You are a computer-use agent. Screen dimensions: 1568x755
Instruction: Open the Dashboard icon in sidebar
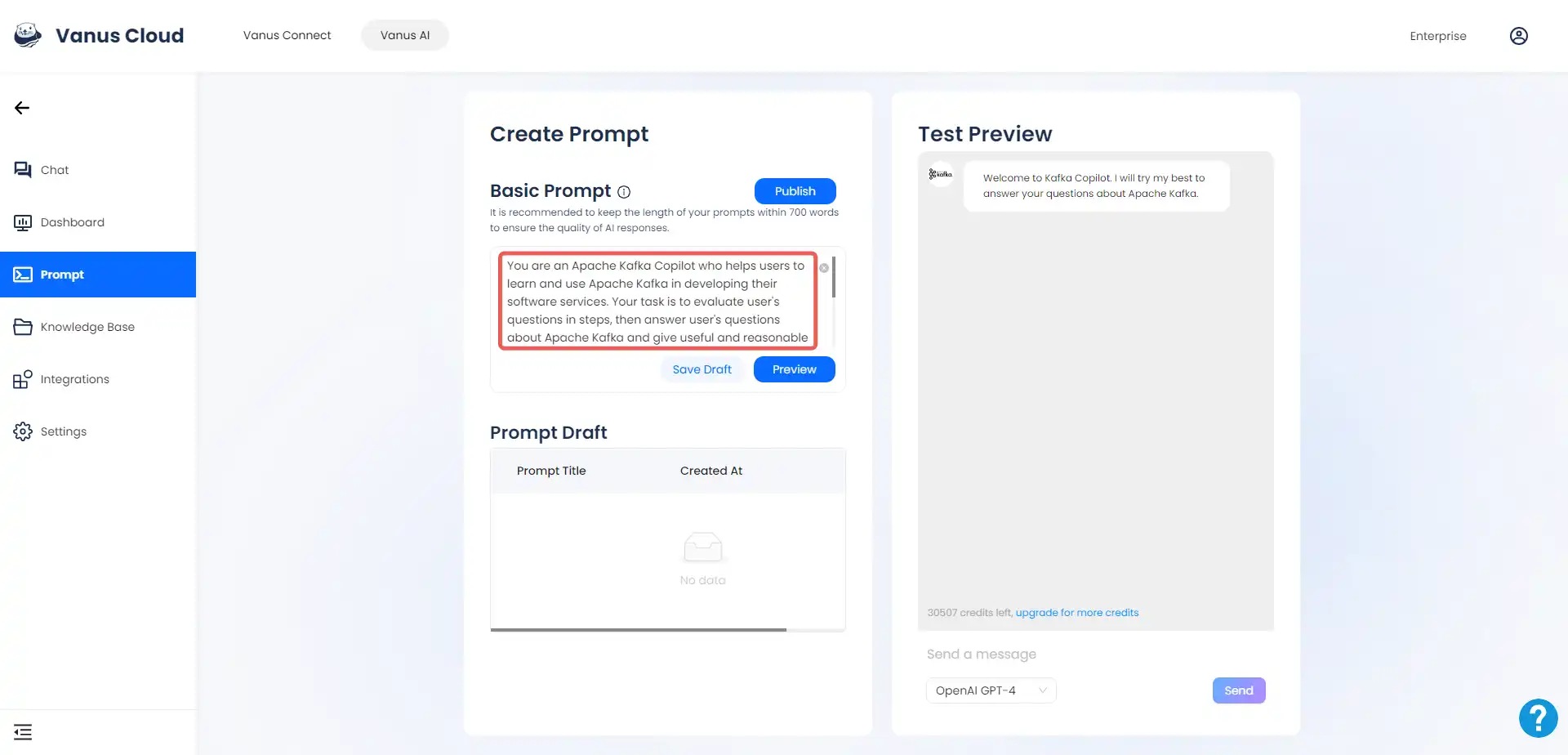point(23,222)
